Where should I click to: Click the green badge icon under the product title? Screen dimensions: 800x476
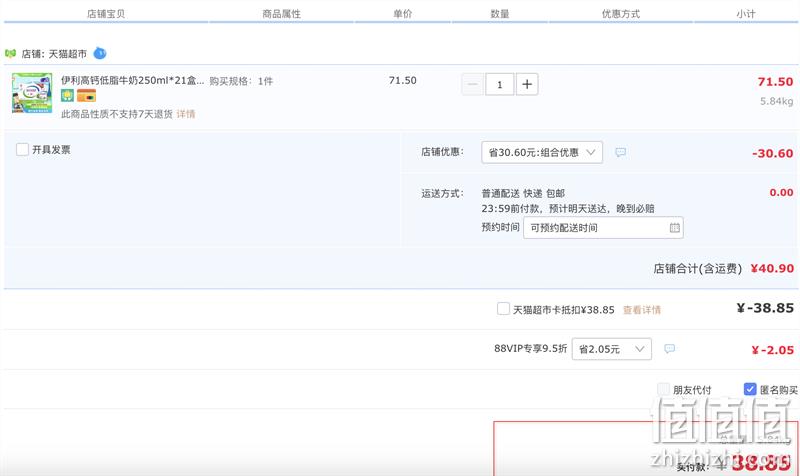[67, 95]
